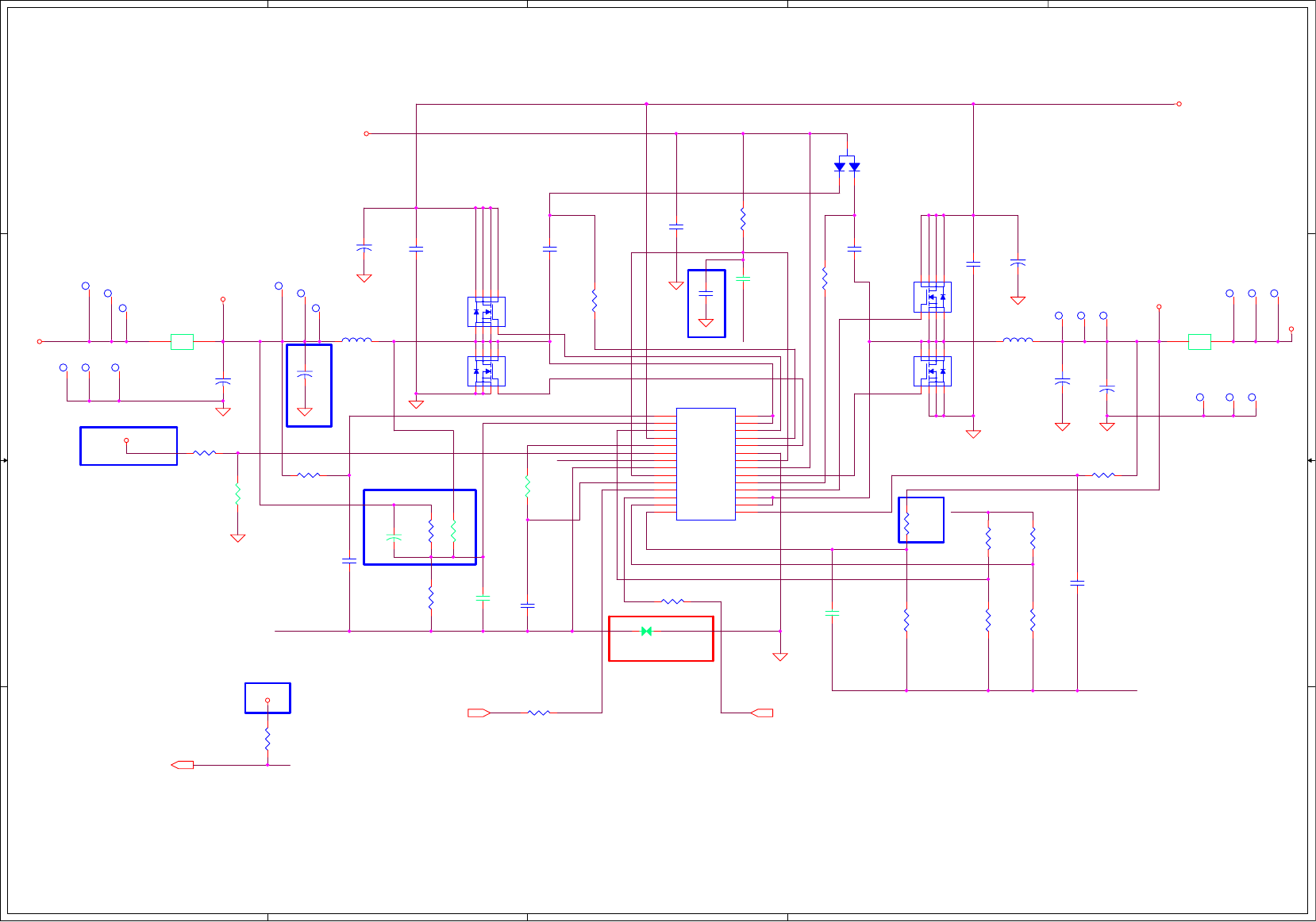Select the central IC rectangle symbol

706,464
